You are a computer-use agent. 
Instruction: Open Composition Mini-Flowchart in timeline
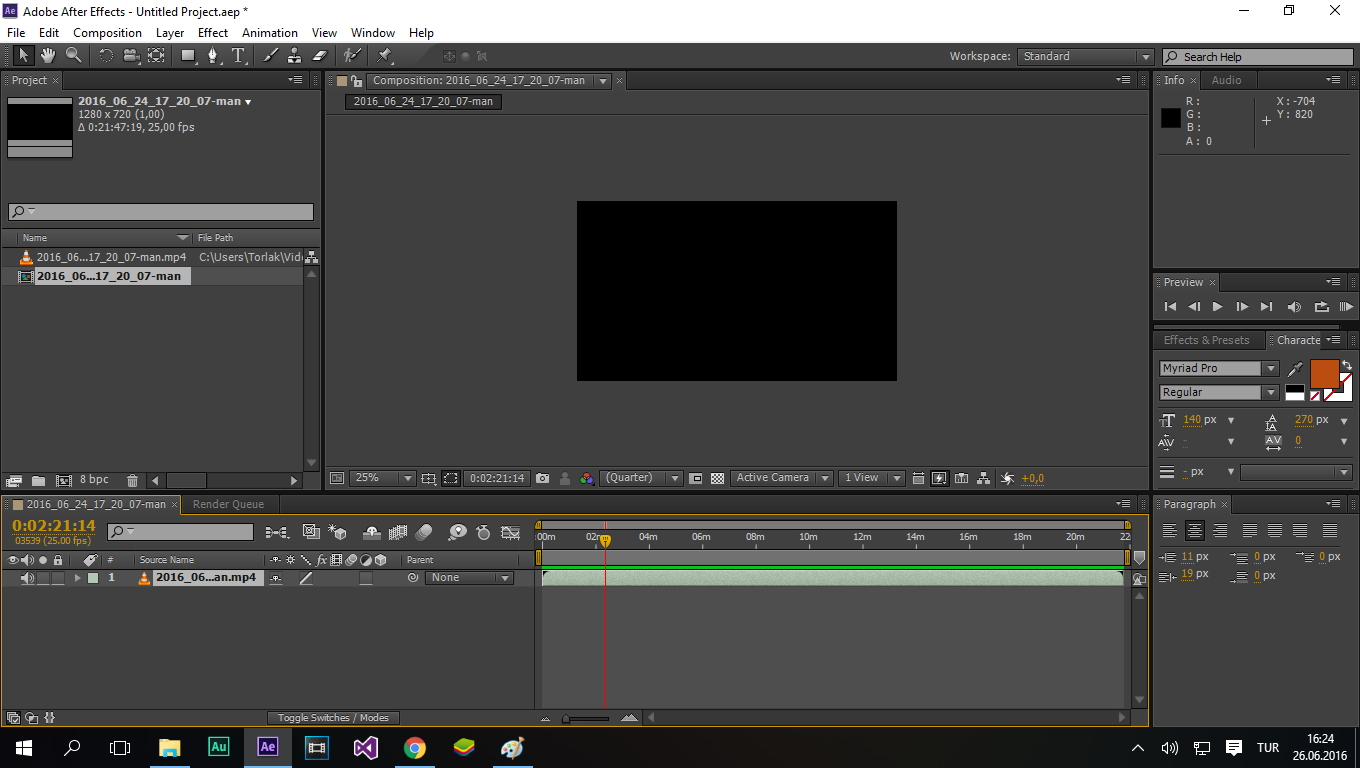click(x=277, y=532)
